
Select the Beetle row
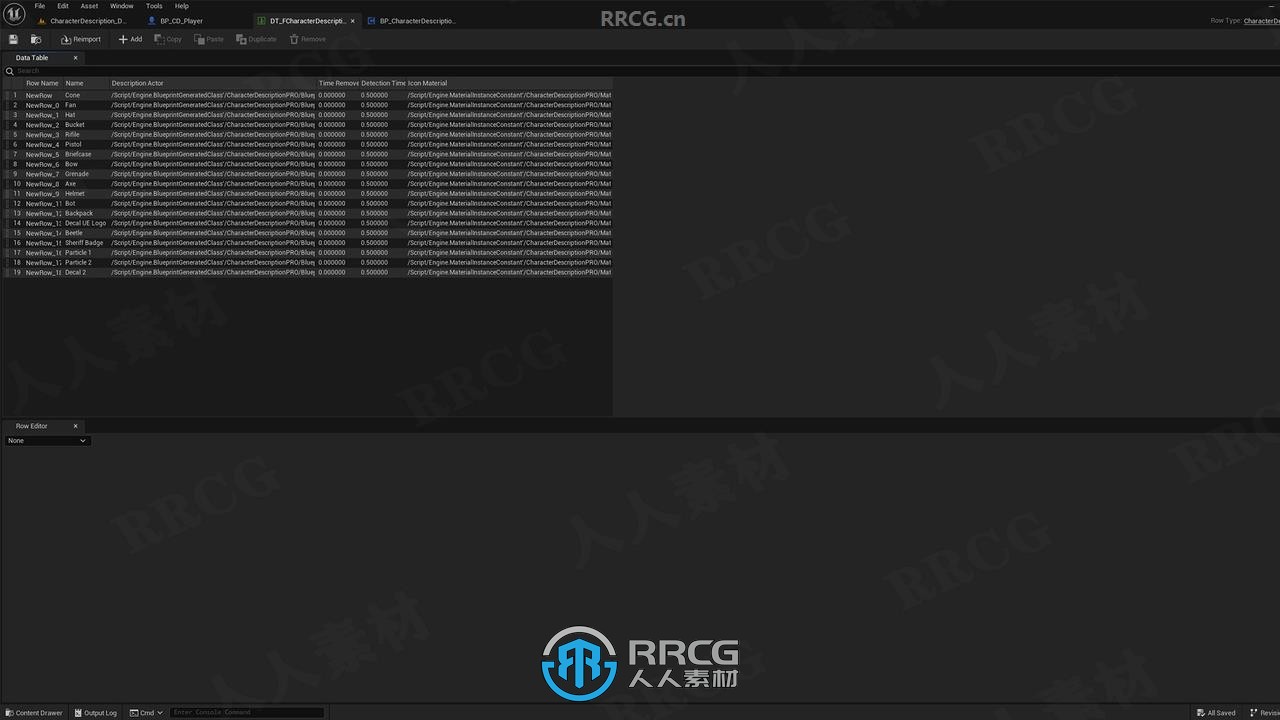click(x=308, y=233)
